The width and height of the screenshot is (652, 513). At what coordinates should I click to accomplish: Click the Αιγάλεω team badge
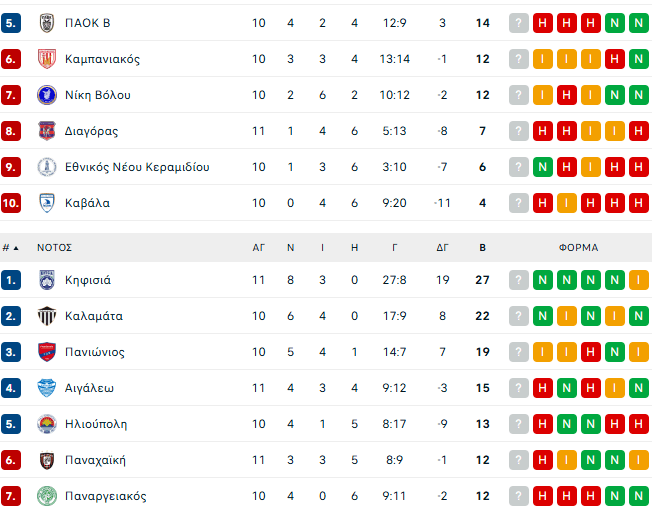[x=46, y=388]
